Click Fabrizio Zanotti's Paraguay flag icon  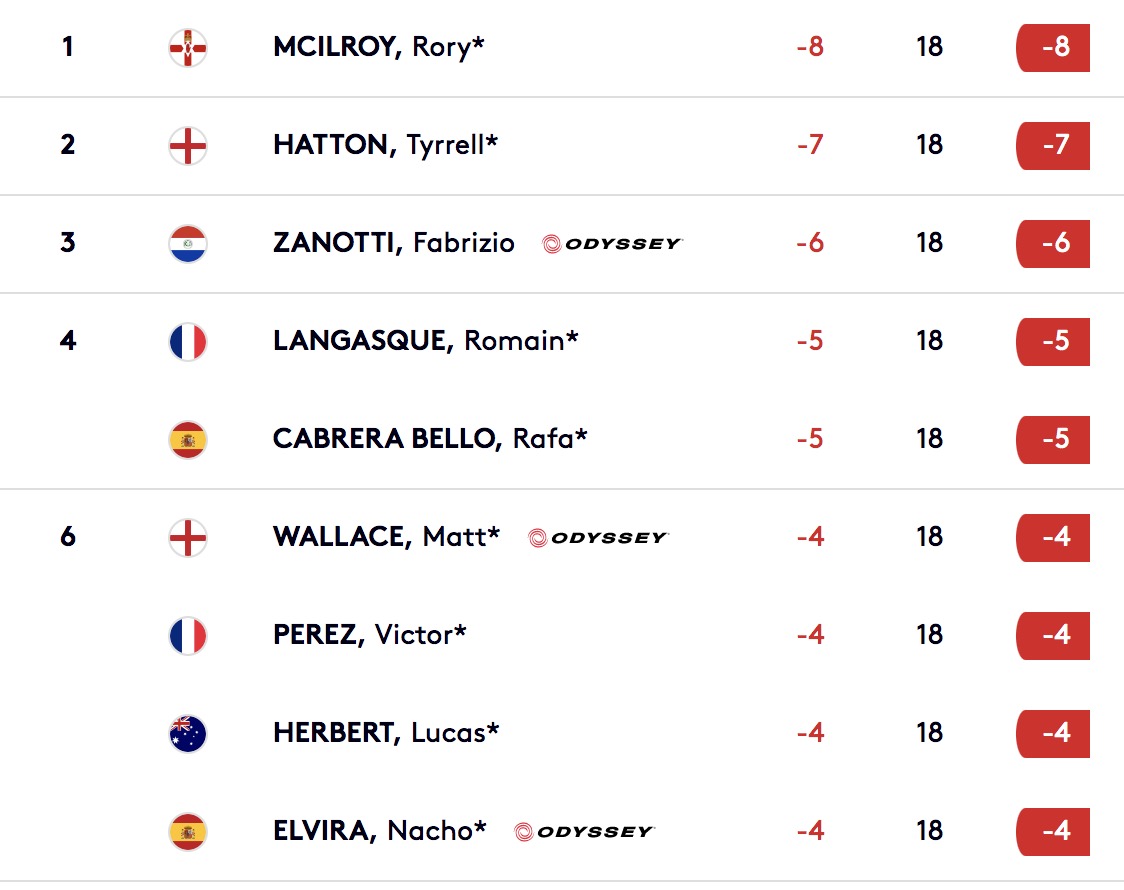click(x=188, y=244)
